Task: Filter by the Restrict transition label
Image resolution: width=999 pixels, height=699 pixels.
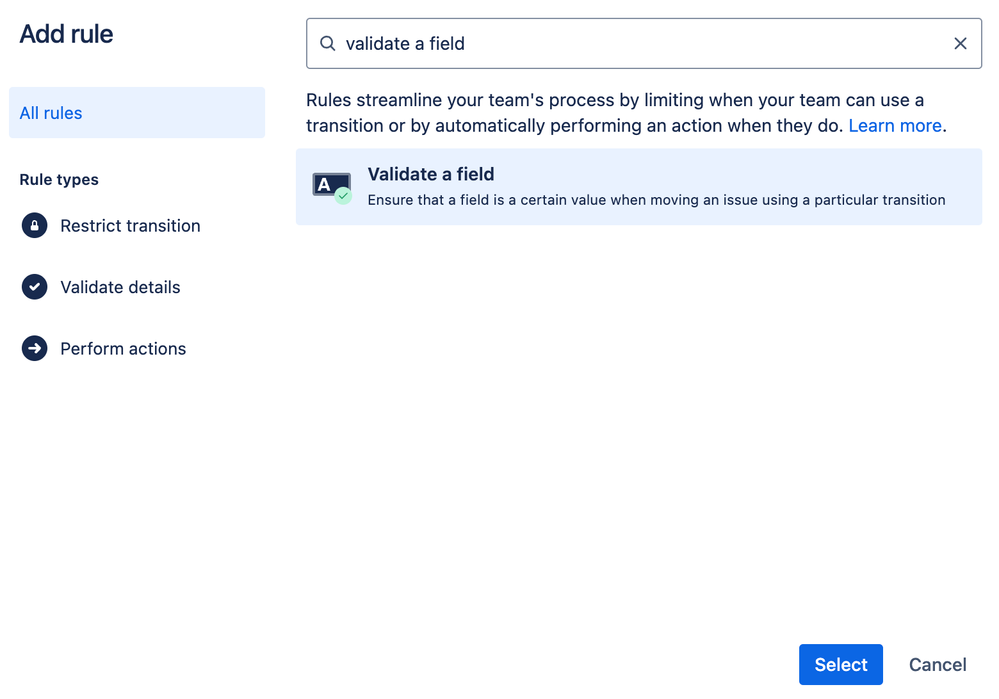Action: pos(130,226)
